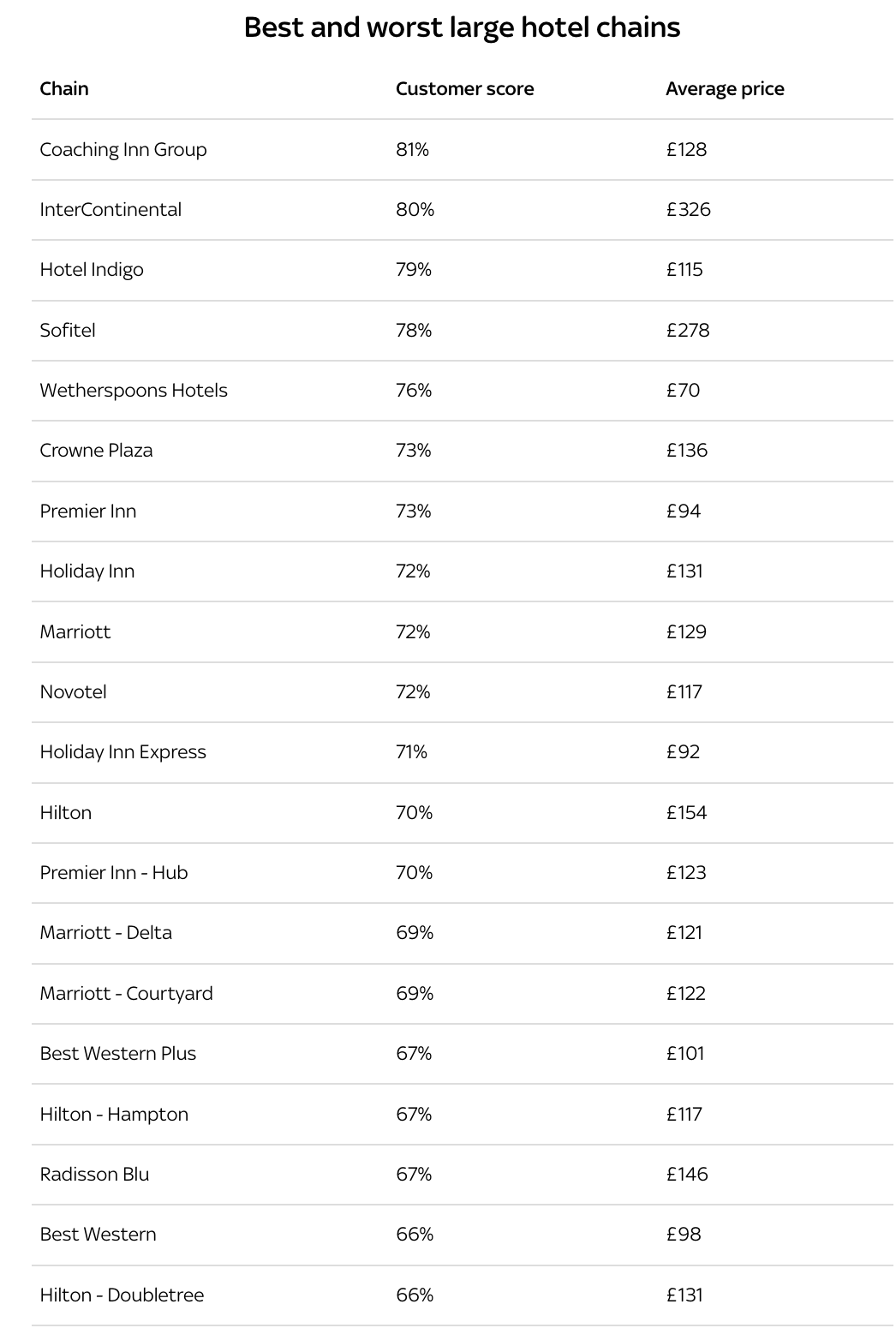The height and width of the screenshot is (1328, 896).
Task: Select the Coaching Inn Group row name
Action: (123, 150)
